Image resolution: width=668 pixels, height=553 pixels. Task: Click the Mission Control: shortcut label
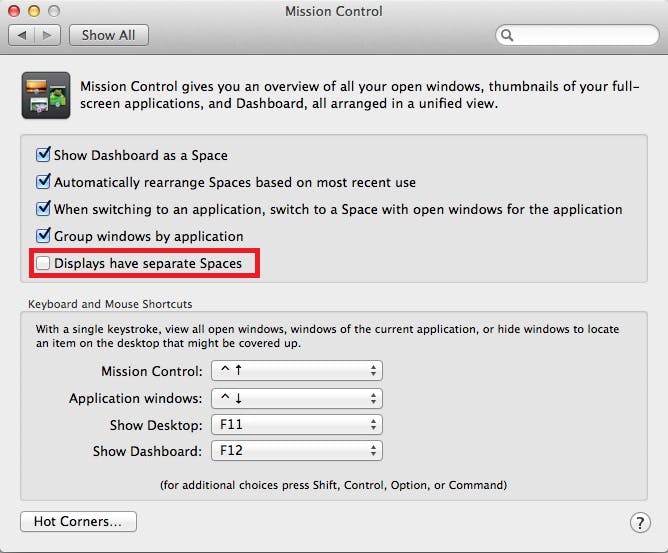[x=152, y=371]
